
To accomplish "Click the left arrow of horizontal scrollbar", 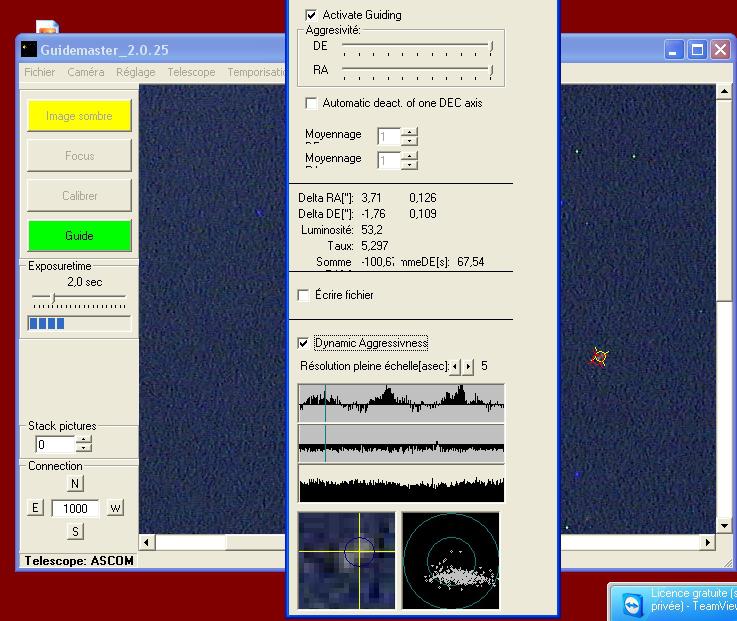I will coord(147,542).
